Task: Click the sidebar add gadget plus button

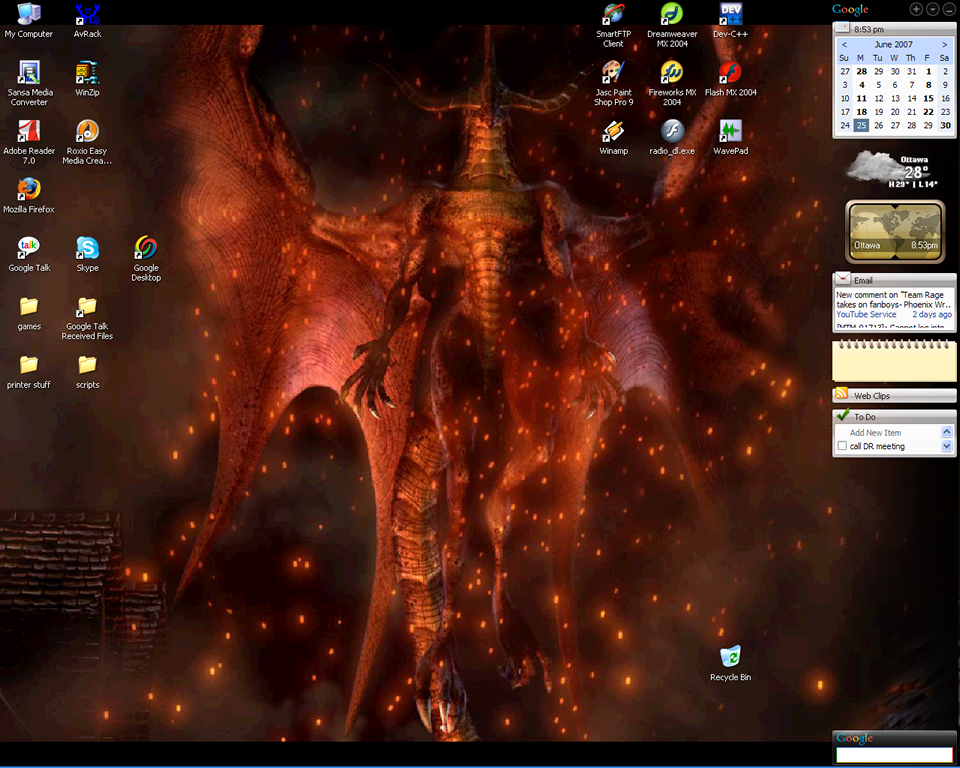Action: (x=916, y=9)
